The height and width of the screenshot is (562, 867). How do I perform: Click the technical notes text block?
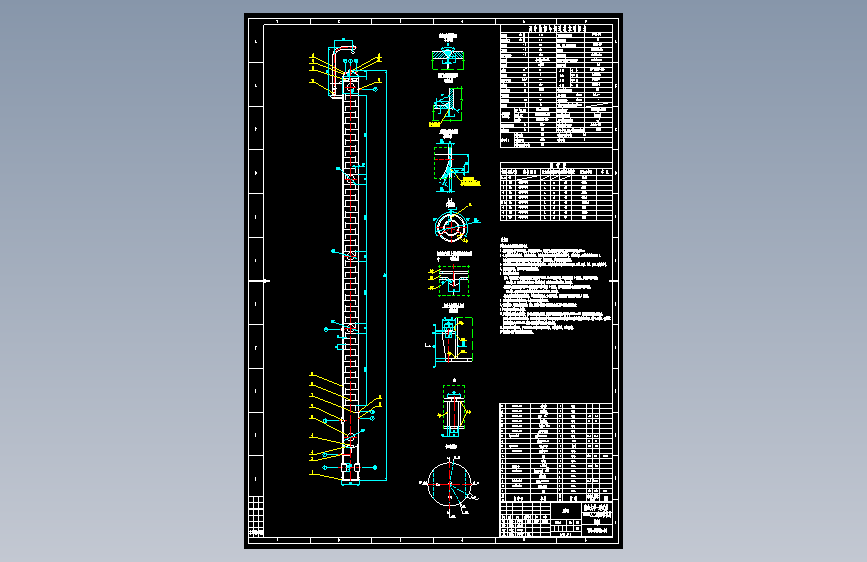[x=556, y=286]
